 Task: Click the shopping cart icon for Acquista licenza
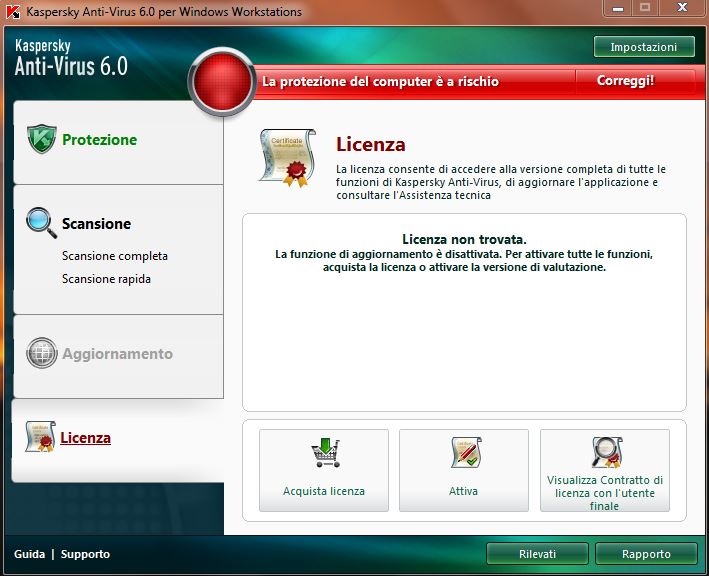(x=324, y=454)
